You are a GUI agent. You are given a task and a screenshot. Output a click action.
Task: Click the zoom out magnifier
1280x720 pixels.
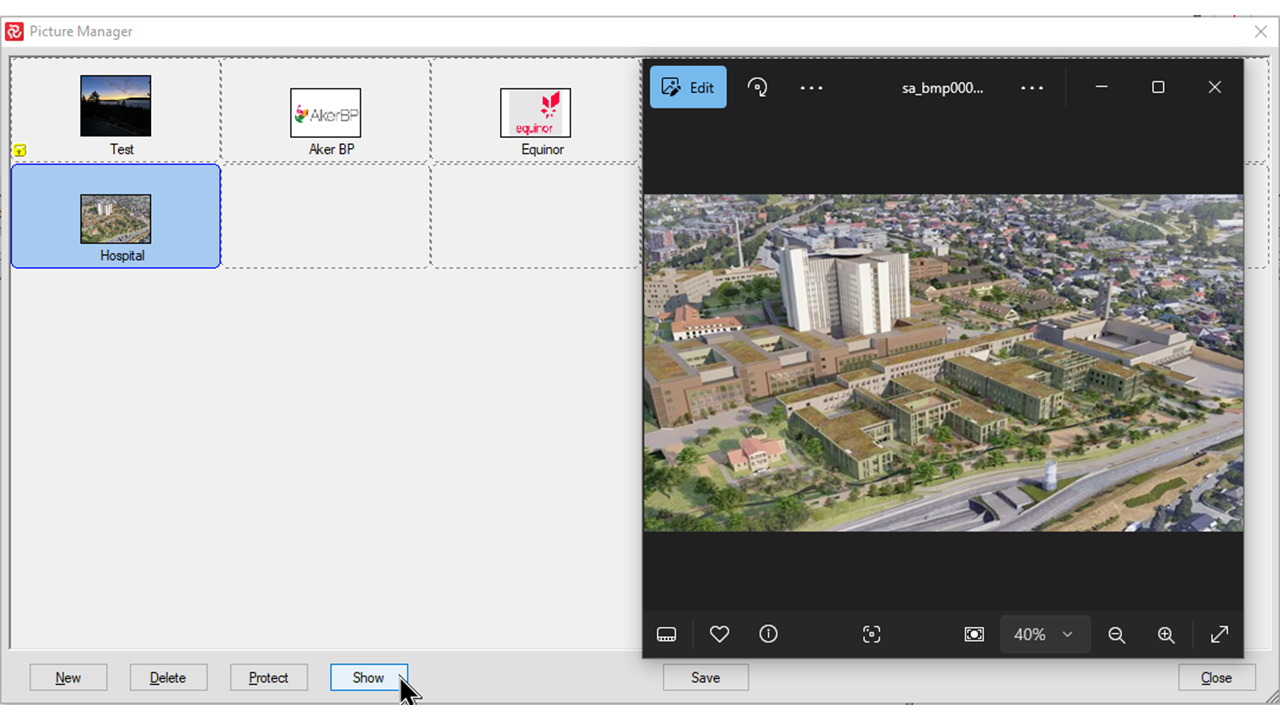1117,634
